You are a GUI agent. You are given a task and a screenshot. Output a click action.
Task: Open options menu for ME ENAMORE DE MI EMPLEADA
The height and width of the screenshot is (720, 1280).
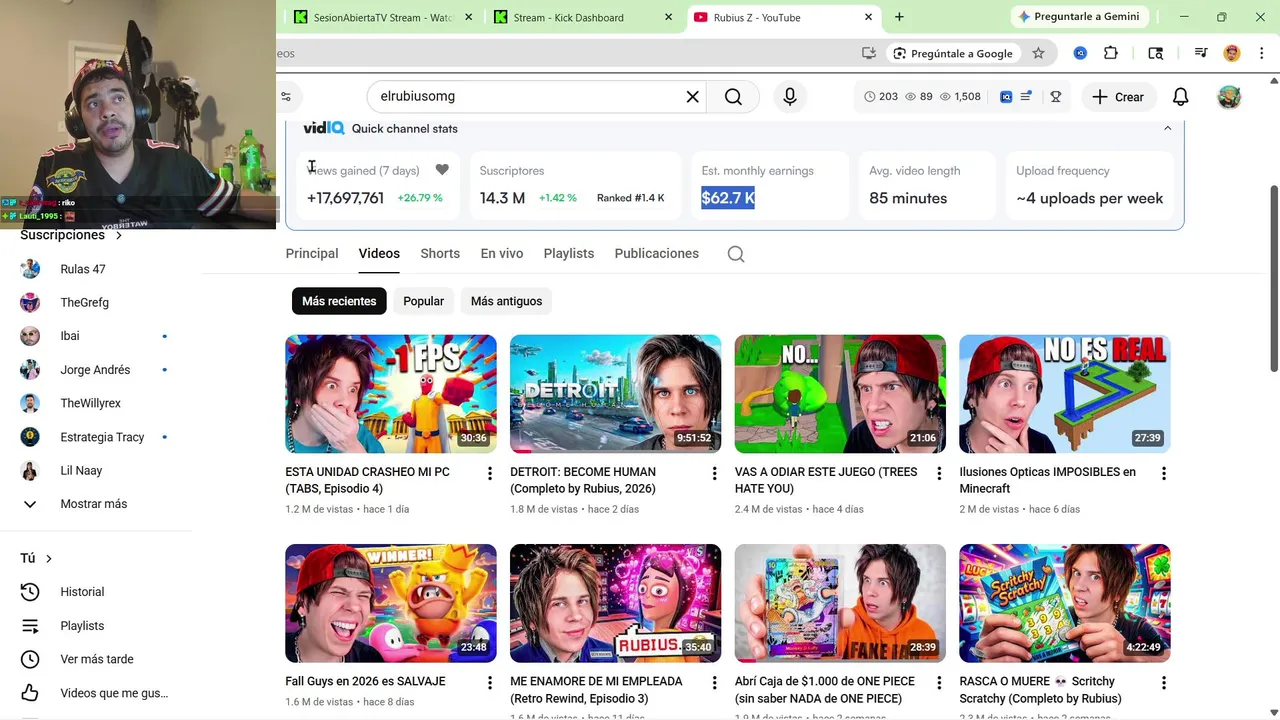coord(714,683)
